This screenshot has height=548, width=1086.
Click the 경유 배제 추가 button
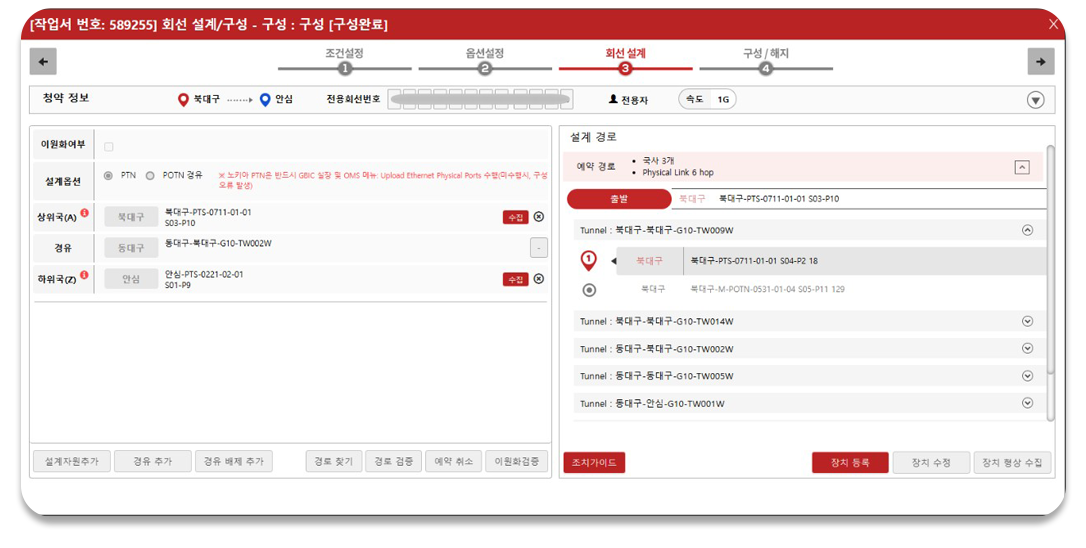coord(233,461)
